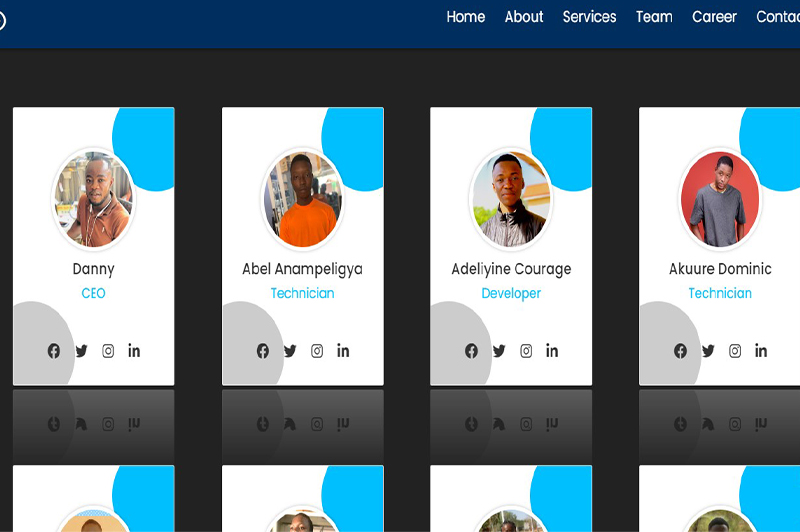
Task: Visit Abel Anampeligya's LinkedIn icon
Action: tap(343, 350)
